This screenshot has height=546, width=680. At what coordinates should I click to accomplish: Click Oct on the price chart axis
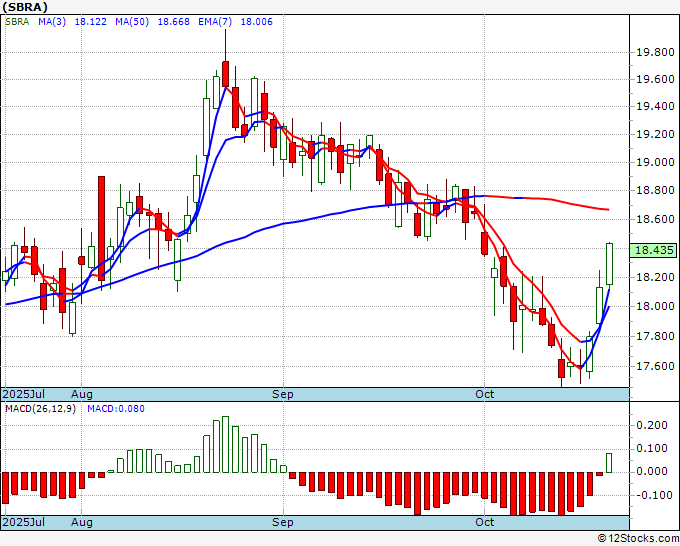pyautogui.click(x=484, y=394)
